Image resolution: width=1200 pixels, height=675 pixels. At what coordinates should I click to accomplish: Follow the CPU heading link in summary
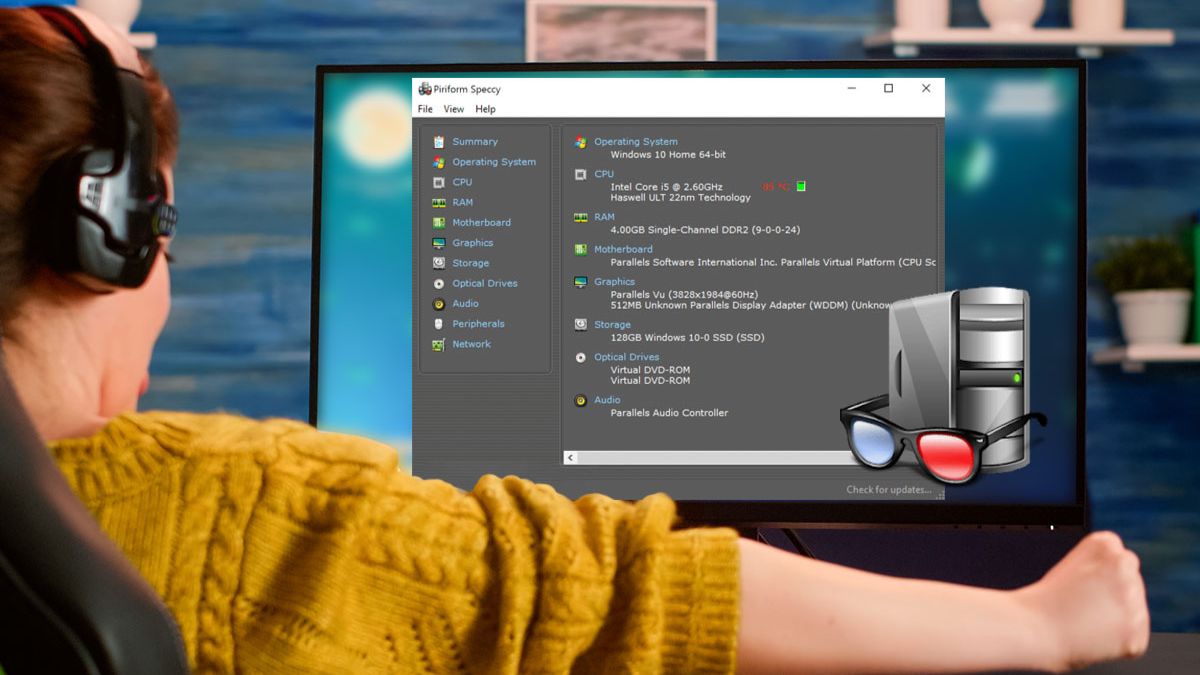pyautogui.click(x=604, y=174)
